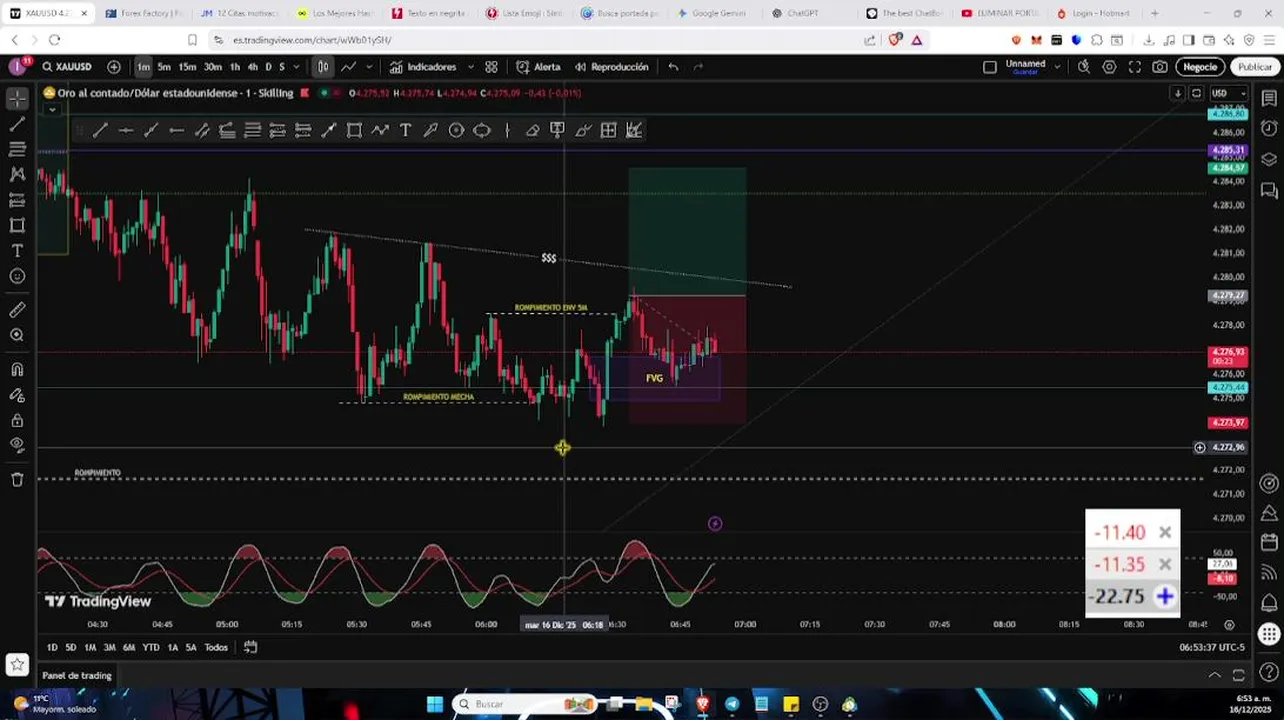Switch to the ChatGPT browser tab

(x=803, y=13)
